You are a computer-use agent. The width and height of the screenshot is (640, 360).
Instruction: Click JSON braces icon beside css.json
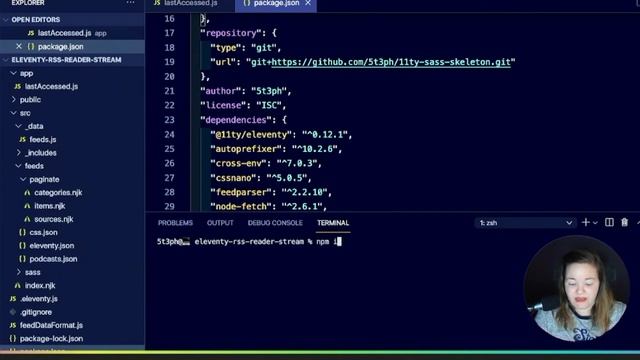pyautogui.click(x=22, y=232)
